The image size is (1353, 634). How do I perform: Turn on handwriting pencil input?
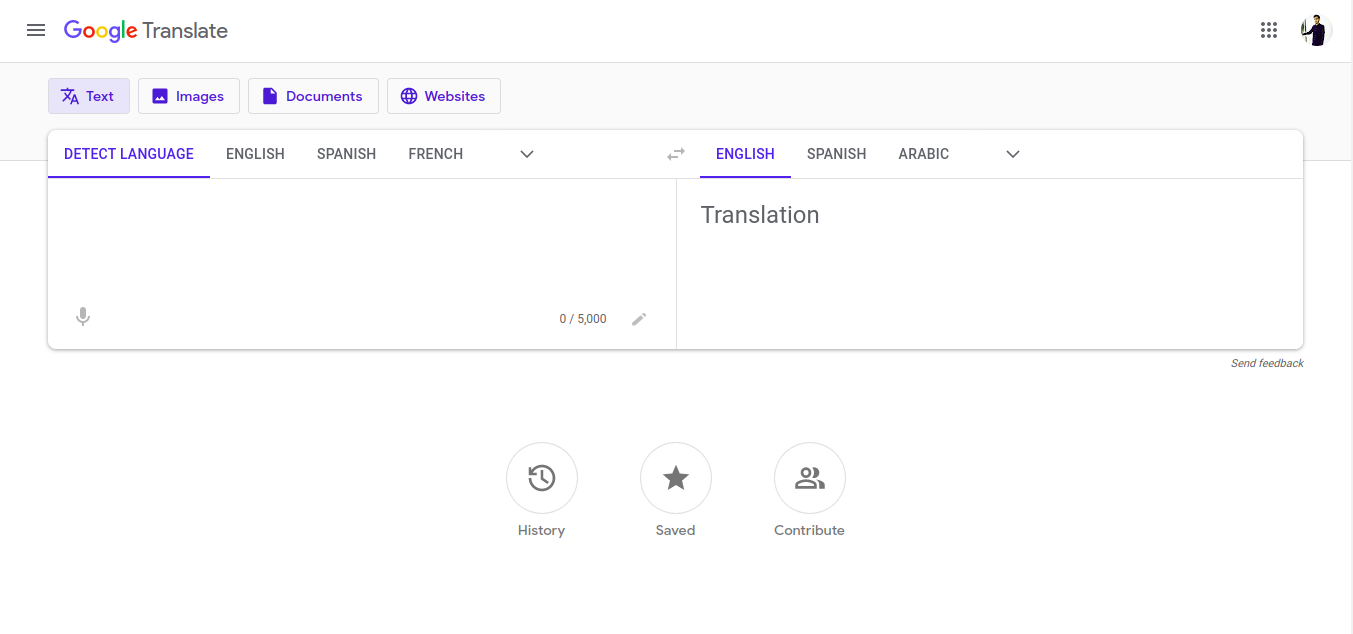coord(639,319)
